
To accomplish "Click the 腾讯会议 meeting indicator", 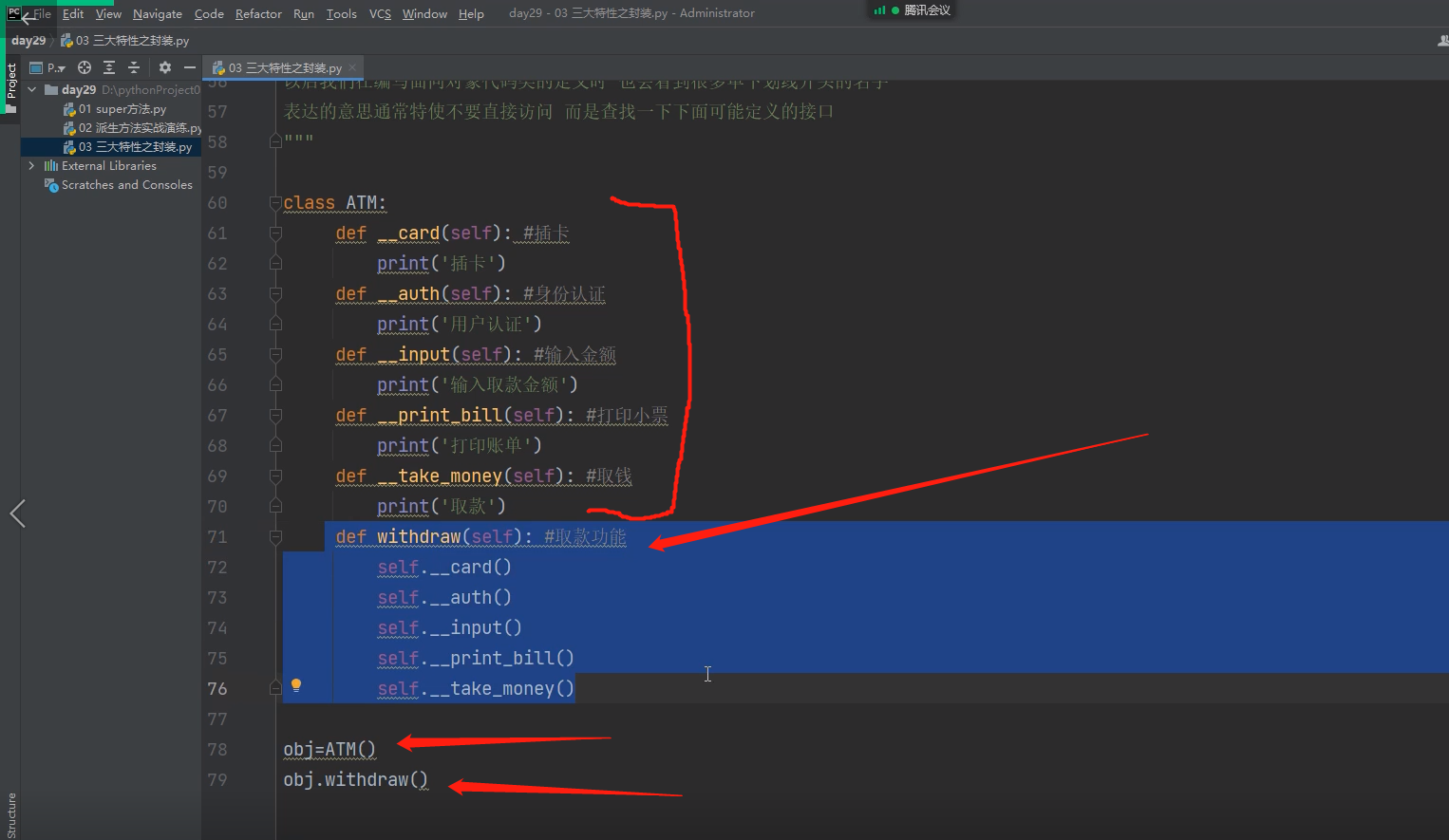I will click(x=913, y=10).
